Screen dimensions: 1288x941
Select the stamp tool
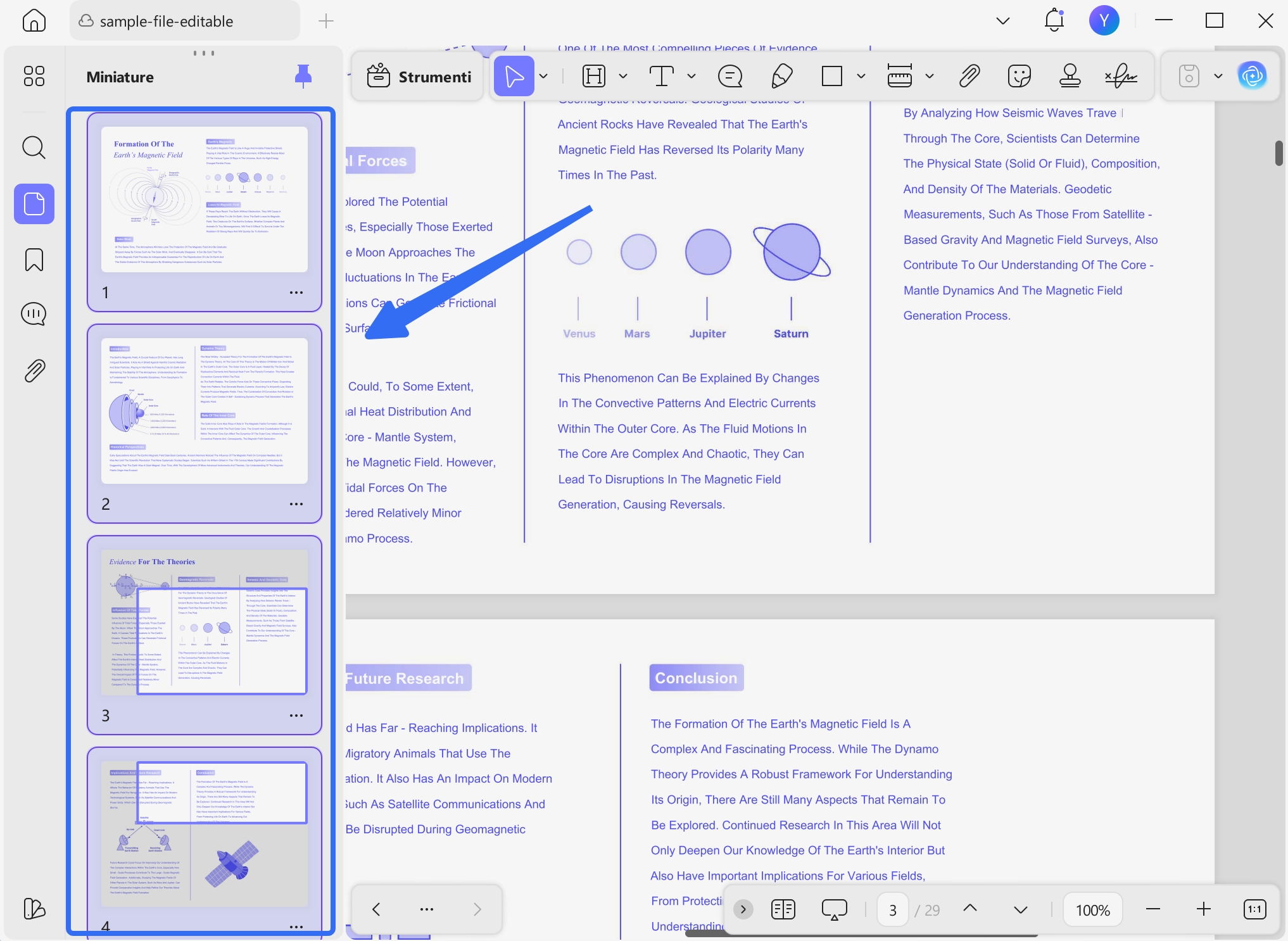tap(1070, 77)
